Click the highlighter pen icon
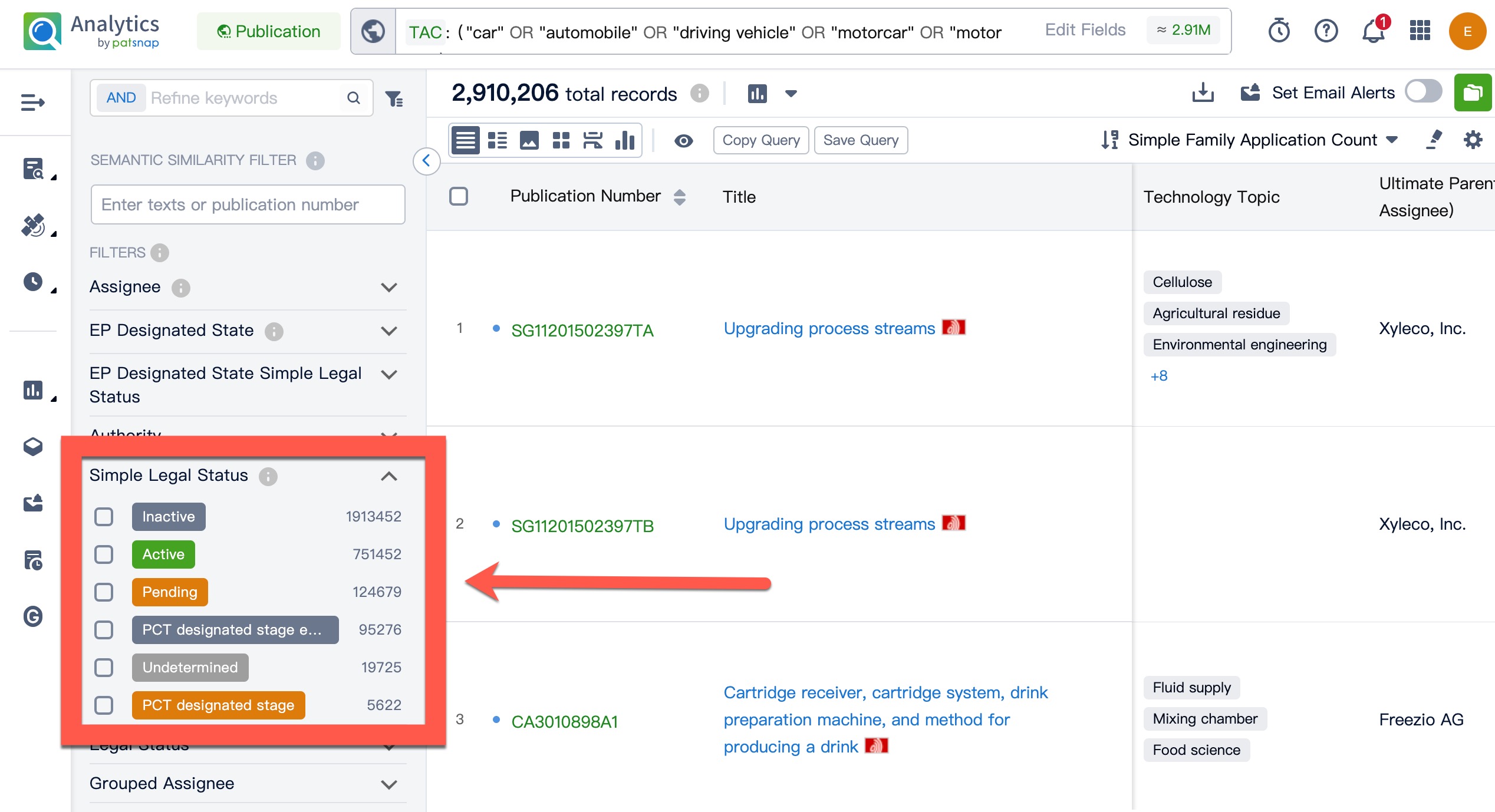The image size is (1495, 812). click(1434, 140)
